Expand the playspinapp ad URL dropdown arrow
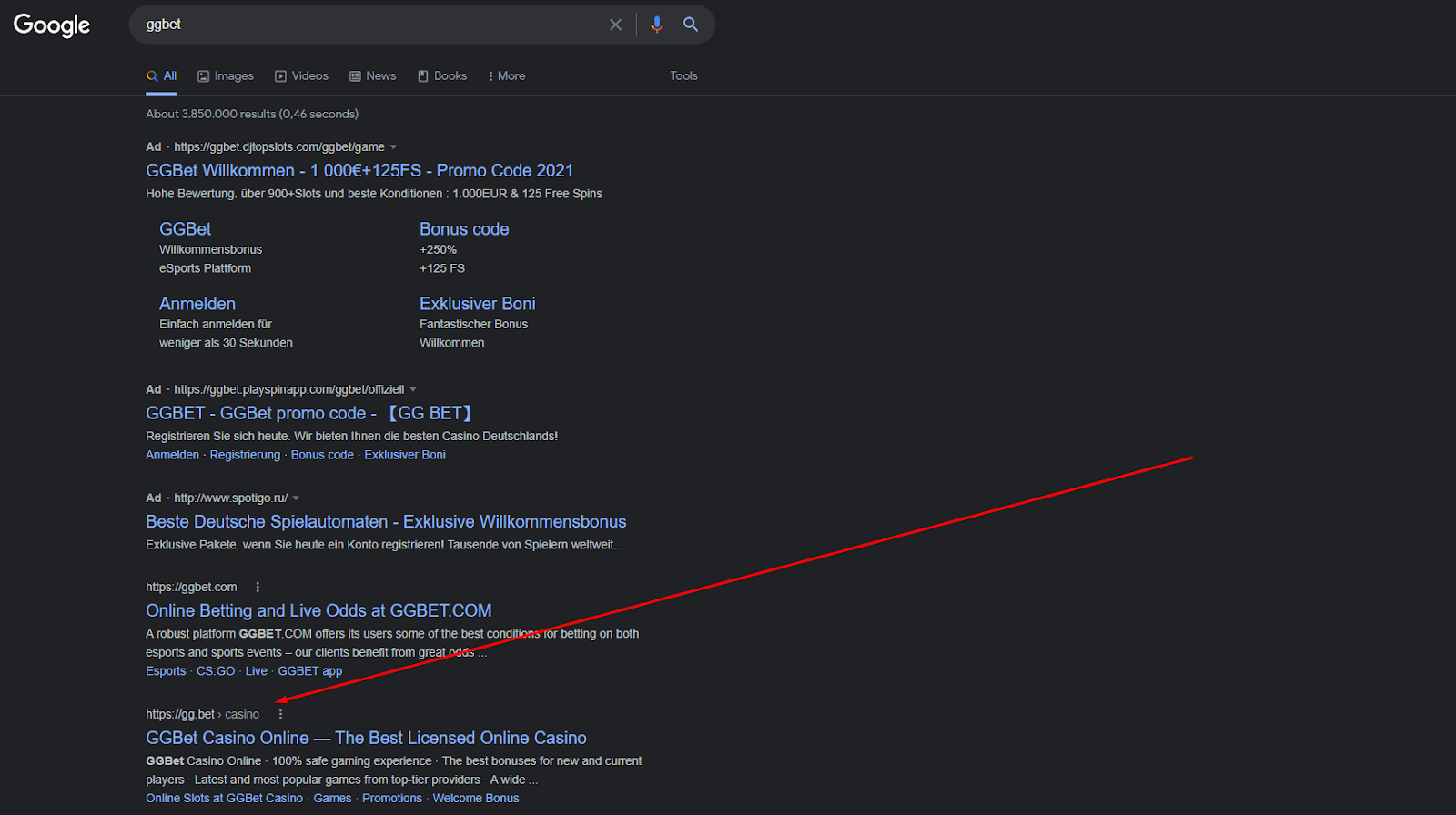Viewport: 1456px width, 815px height. (413, 390)
